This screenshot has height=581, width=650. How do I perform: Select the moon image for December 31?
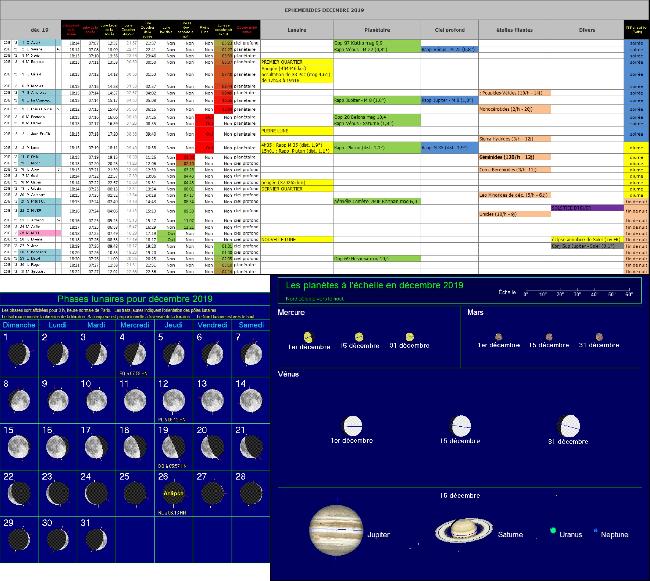97,540
